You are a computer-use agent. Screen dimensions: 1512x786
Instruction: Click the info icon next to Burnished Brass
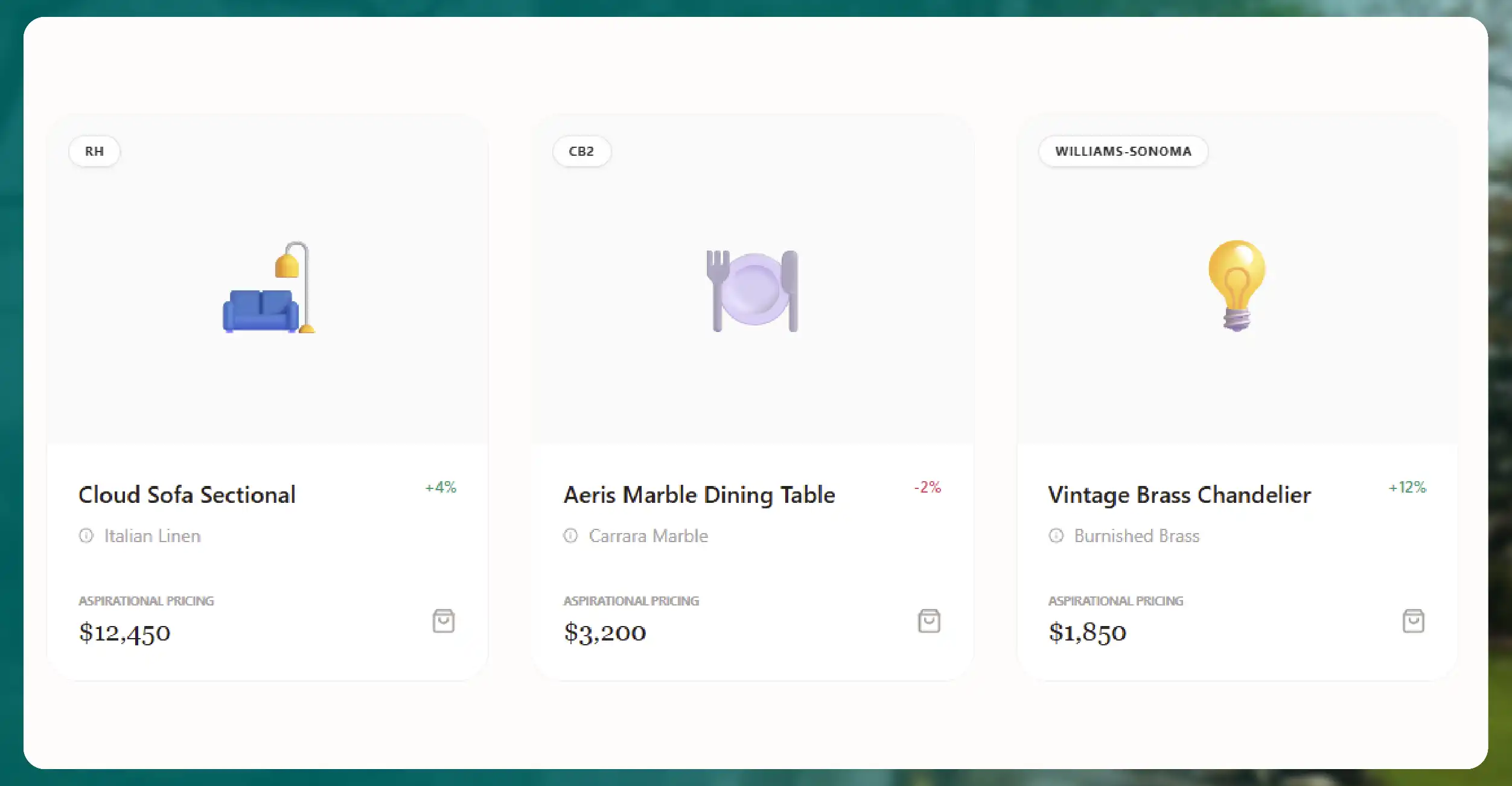tap(1056, 535)
